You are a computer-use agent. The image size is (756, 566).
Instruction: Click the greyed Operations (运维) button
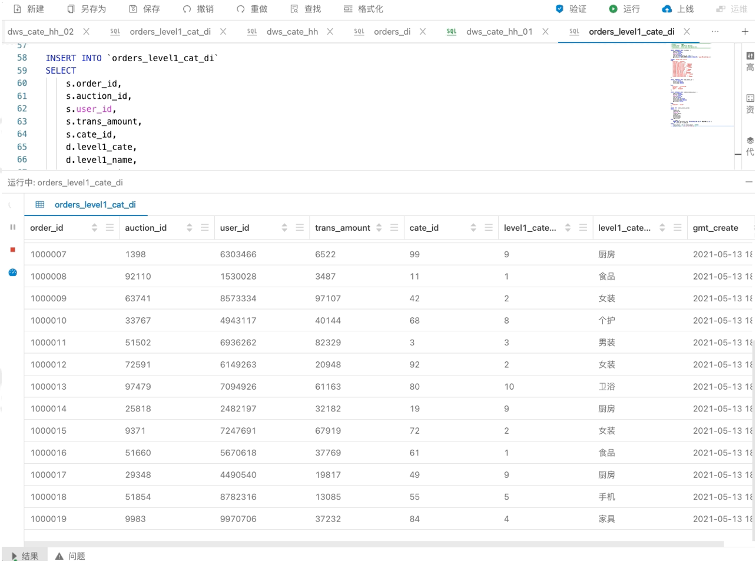pos(731,9)
